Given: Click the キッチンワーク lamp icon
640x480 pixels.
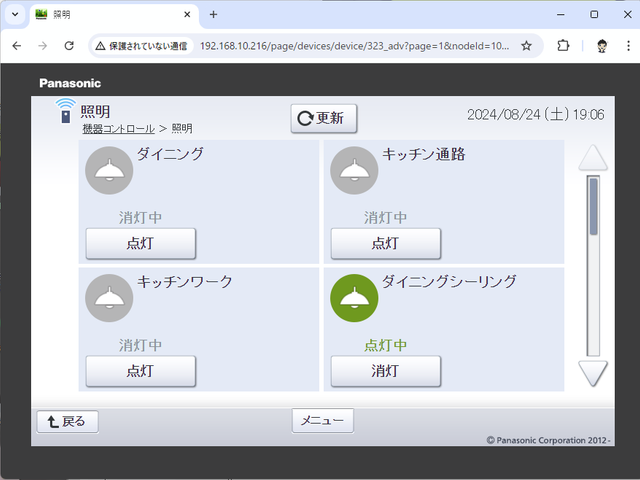Looking at the screenshot, I should tap(109, 298).
